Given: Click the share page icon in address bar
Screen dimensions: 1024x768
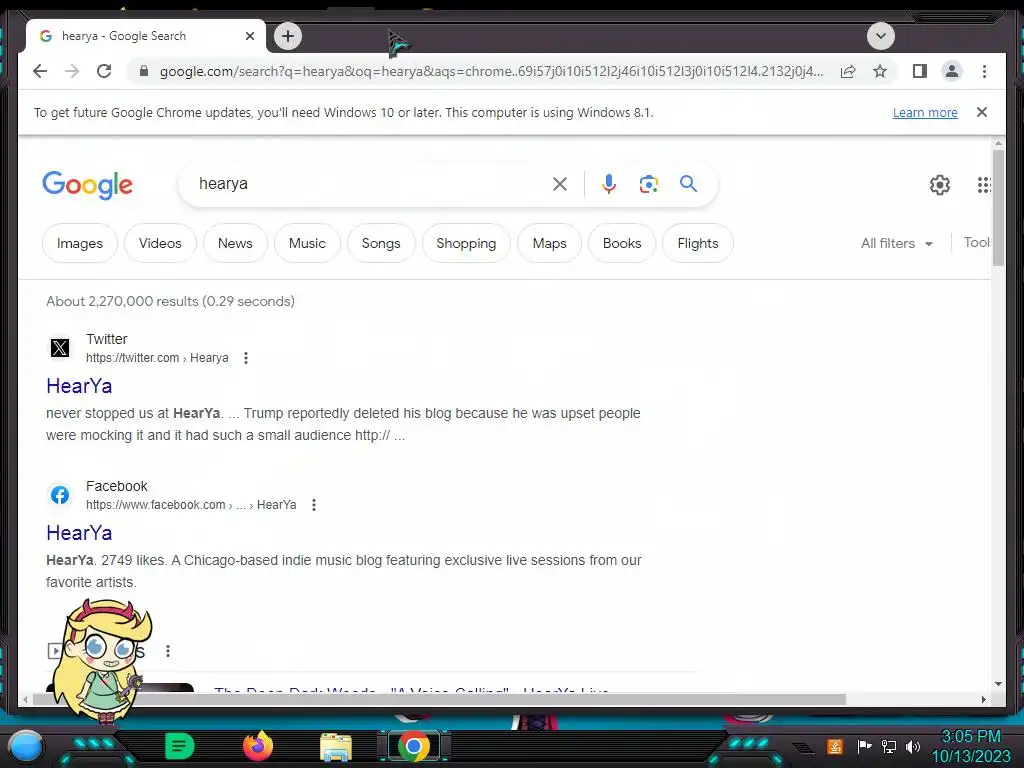Looking at the screenshot, I should pyautogui.click(x=848, y=71).
